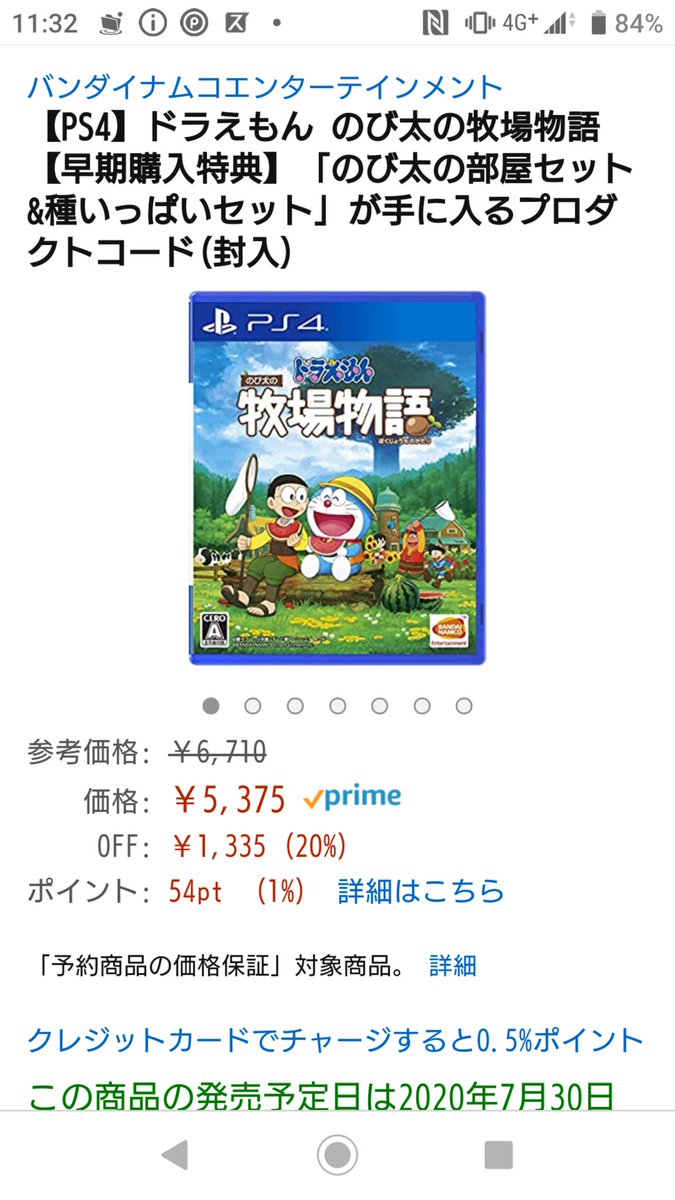Select the last image carousel dot
The height and width of the screenshot is (1200, 675).
464,706
